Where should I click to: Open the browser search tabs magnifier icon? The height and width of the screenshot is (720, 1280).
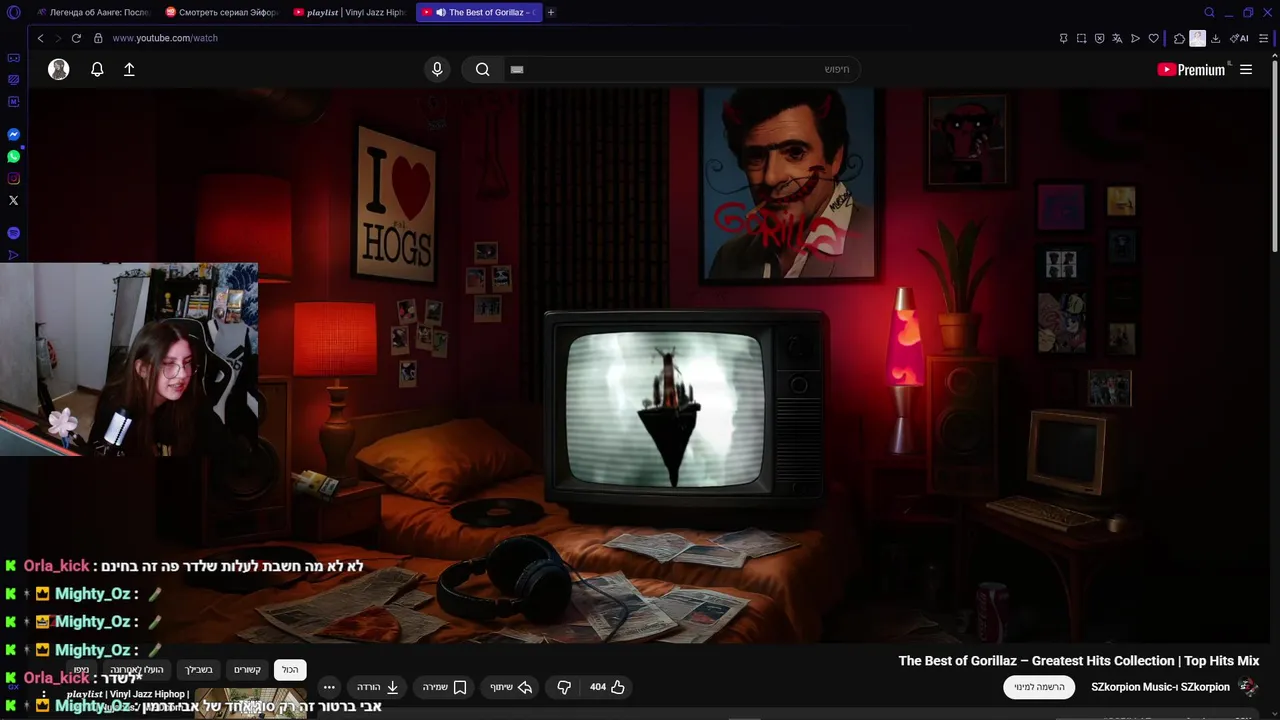click(x=1209, y=12)
